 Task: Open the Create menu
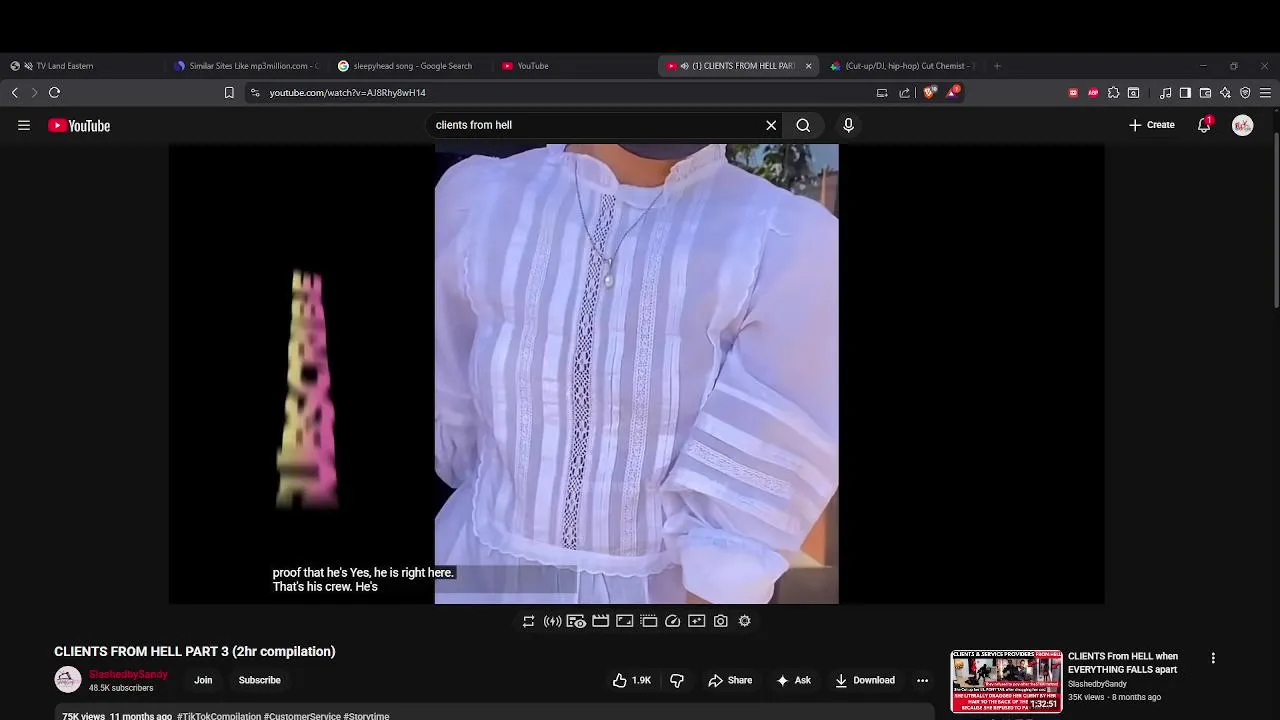pyautogui.click(x=1152, y=125)
